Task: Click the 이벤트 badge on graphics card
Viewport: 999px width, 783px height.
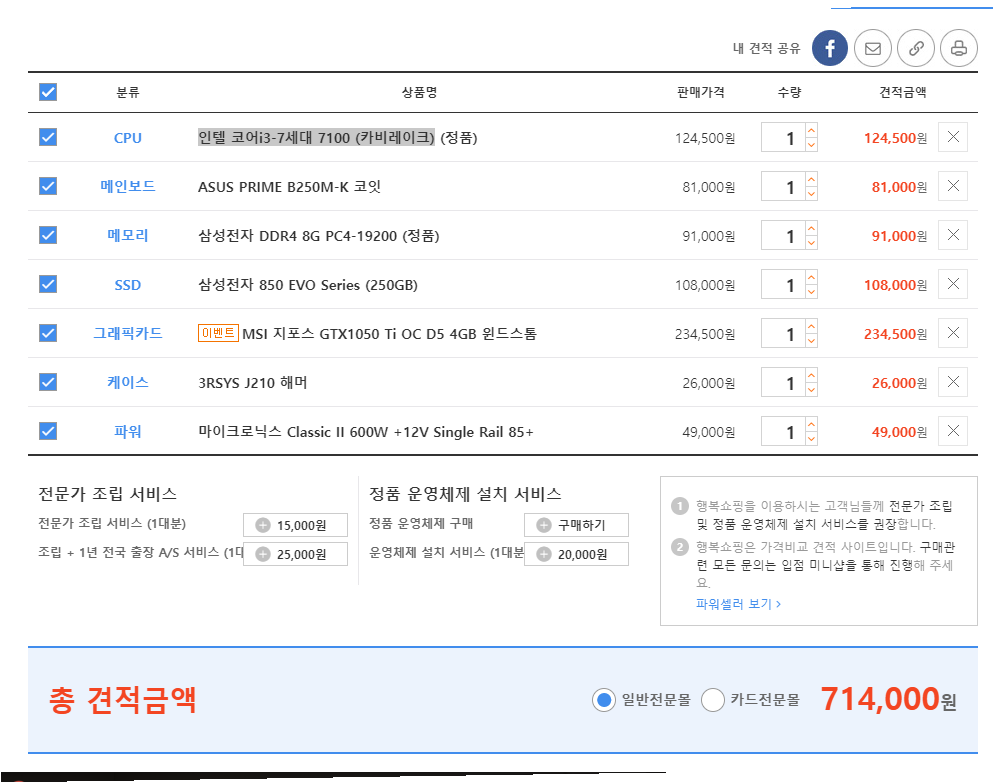Action: coord(219,333)
